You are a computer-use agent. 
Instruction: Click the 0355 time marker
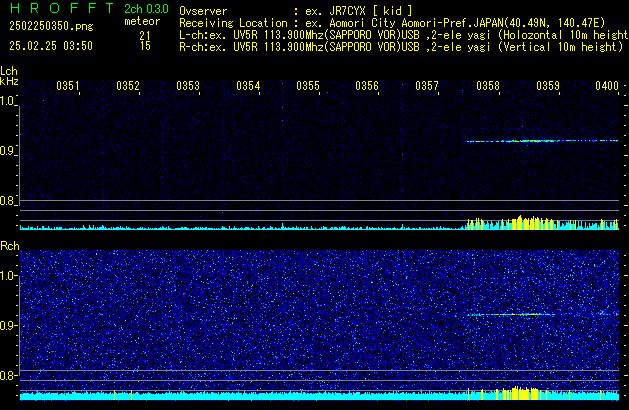point(308,86)
